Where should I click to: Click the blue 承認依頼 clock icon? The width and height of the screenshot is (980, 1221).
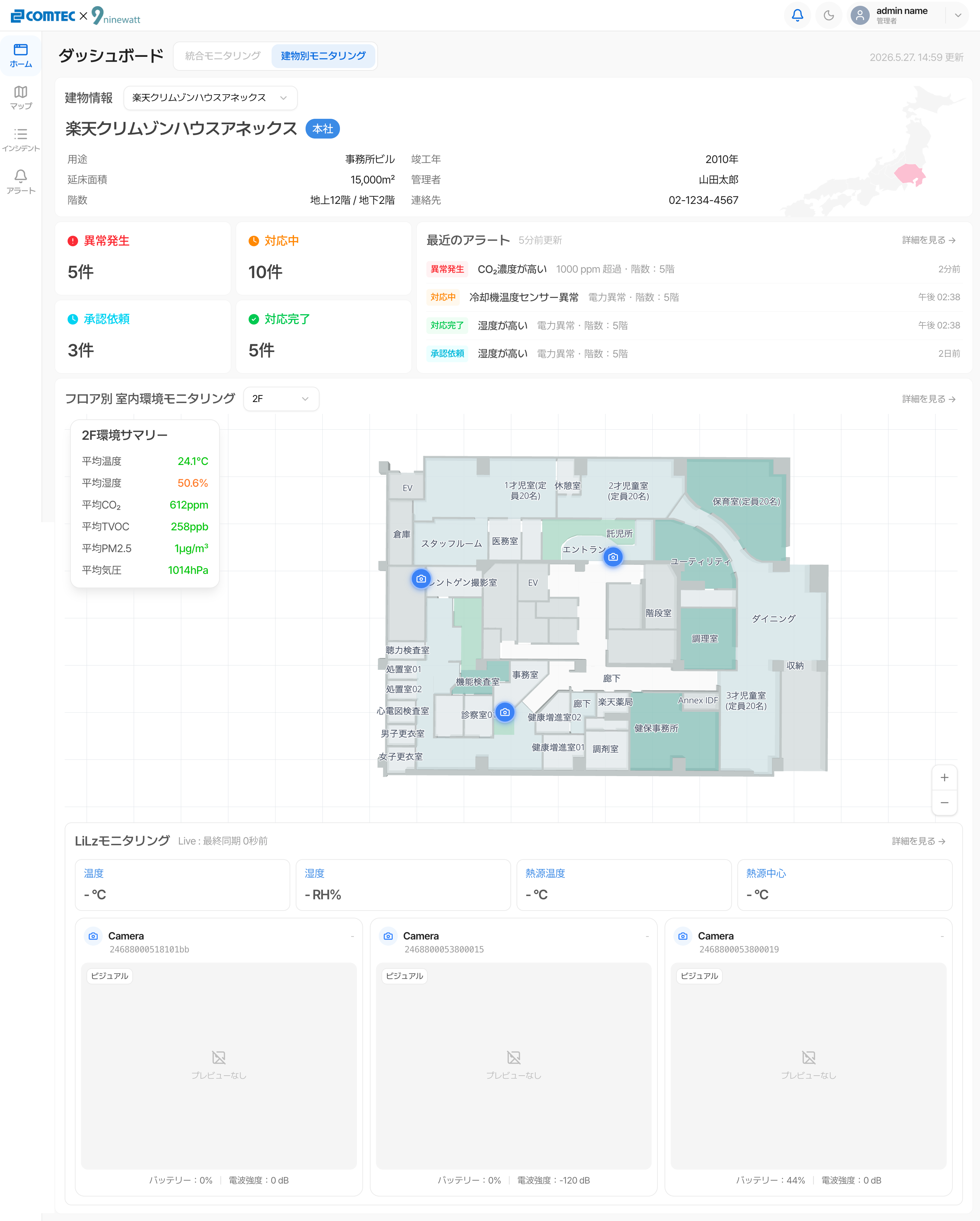point(72,319)
